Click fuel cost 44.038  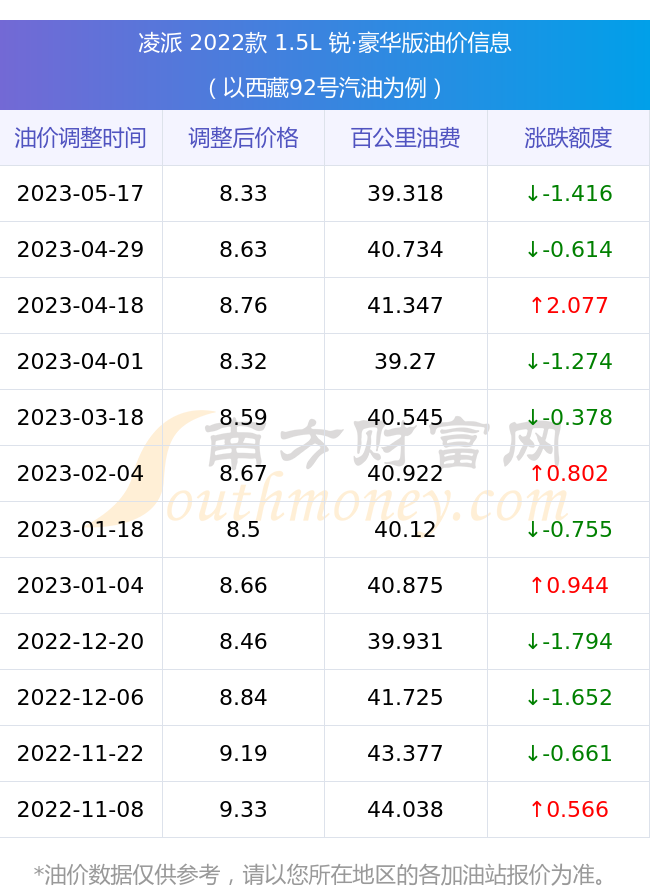(406, 810)
